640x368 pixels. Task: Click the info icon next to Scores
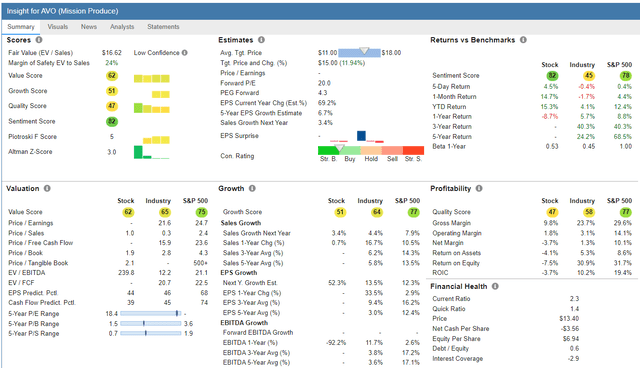(39, 40)
